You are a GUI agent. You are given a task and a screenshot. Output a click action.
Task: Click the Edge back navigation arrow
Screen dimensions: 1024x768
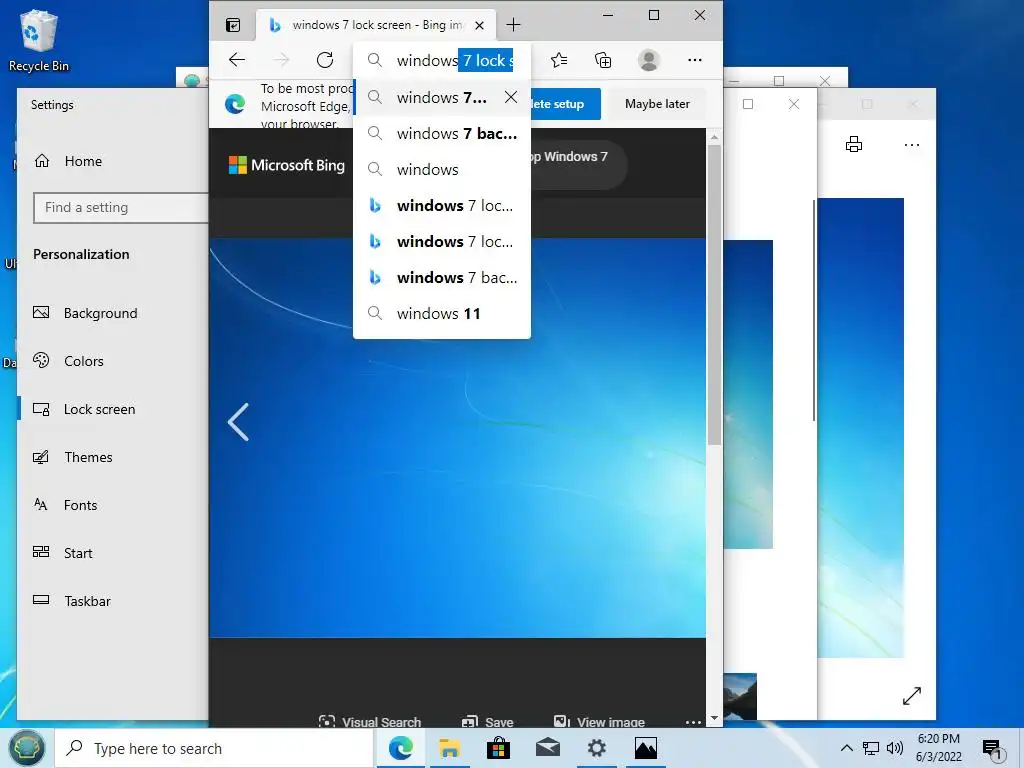[x=237, y=60]
